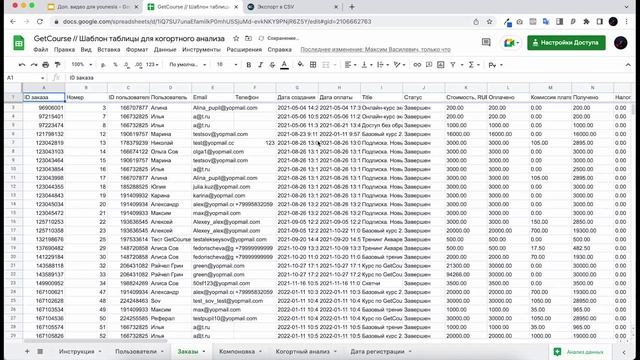Image resolution: width=640 pixels, height=360 pixels.
Task: Open the Файл menu
Action: 41,49
